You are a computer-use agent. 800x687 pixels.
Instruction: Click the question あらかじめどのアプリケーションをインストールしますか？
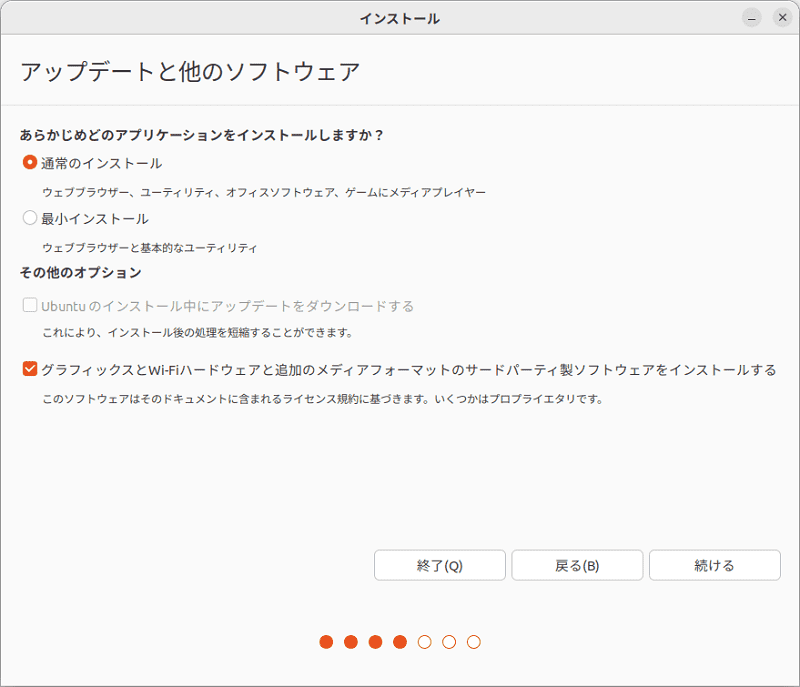[x=202, y=135]
